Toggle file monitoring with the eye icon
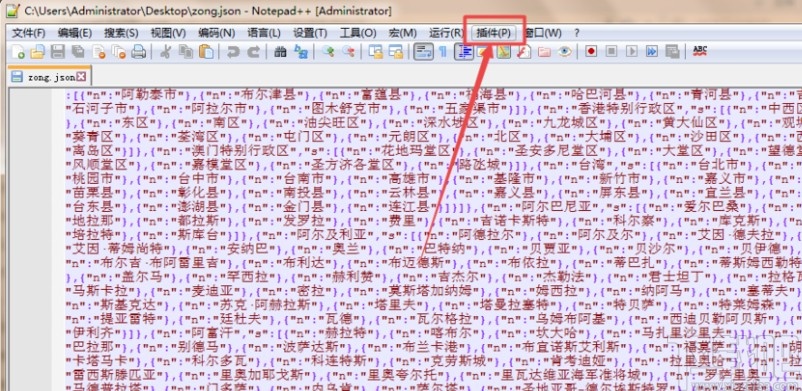This screenshot has height=391, width=802. pyautogui.click(x=565, y=52)
